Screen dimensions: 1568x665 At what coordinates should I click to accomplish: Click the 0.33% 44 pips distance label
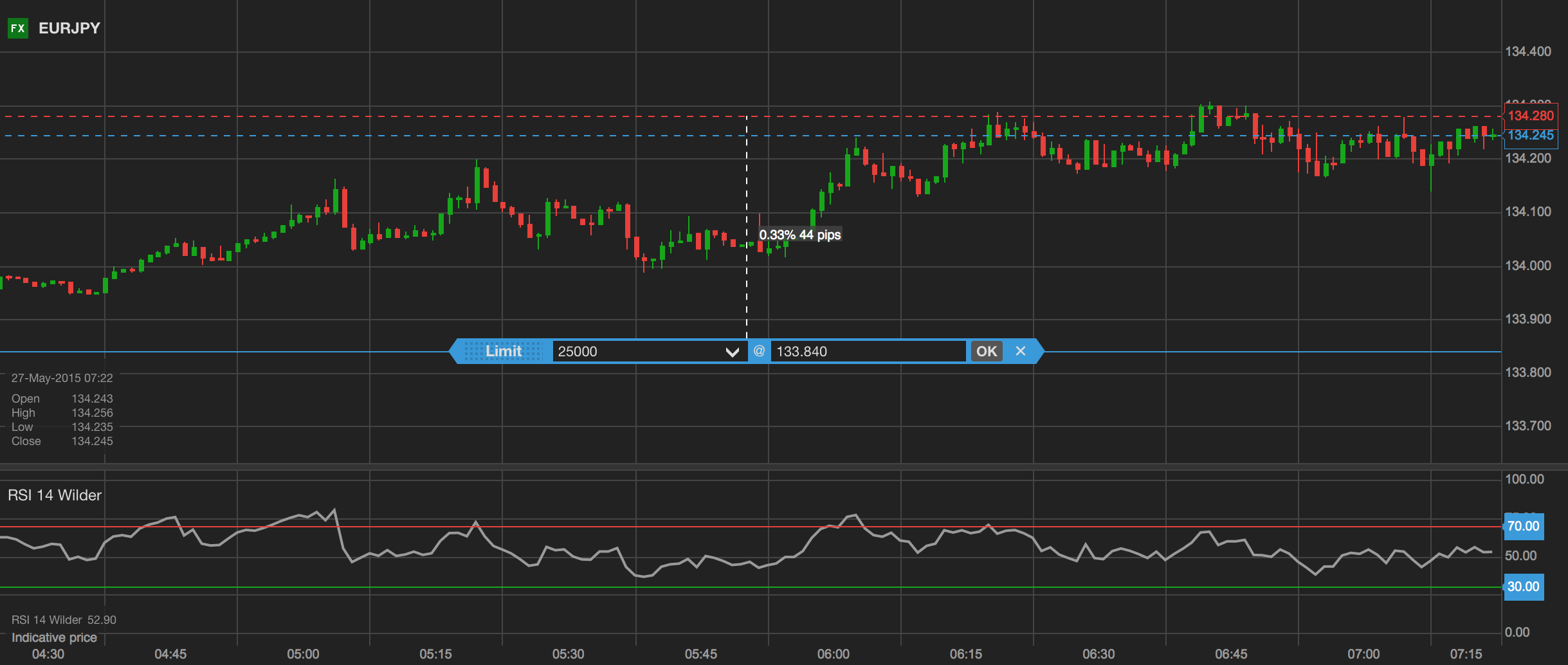(x=800, y=235)
